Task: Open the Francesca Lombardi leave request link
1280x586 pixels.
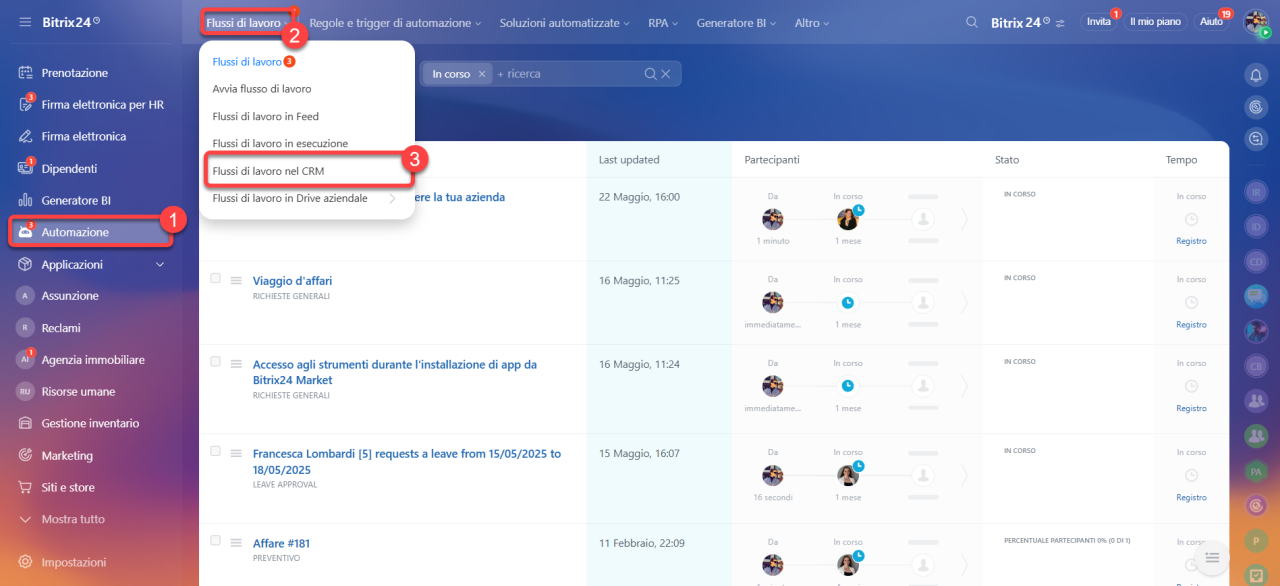Action: (x=407, y=461)
